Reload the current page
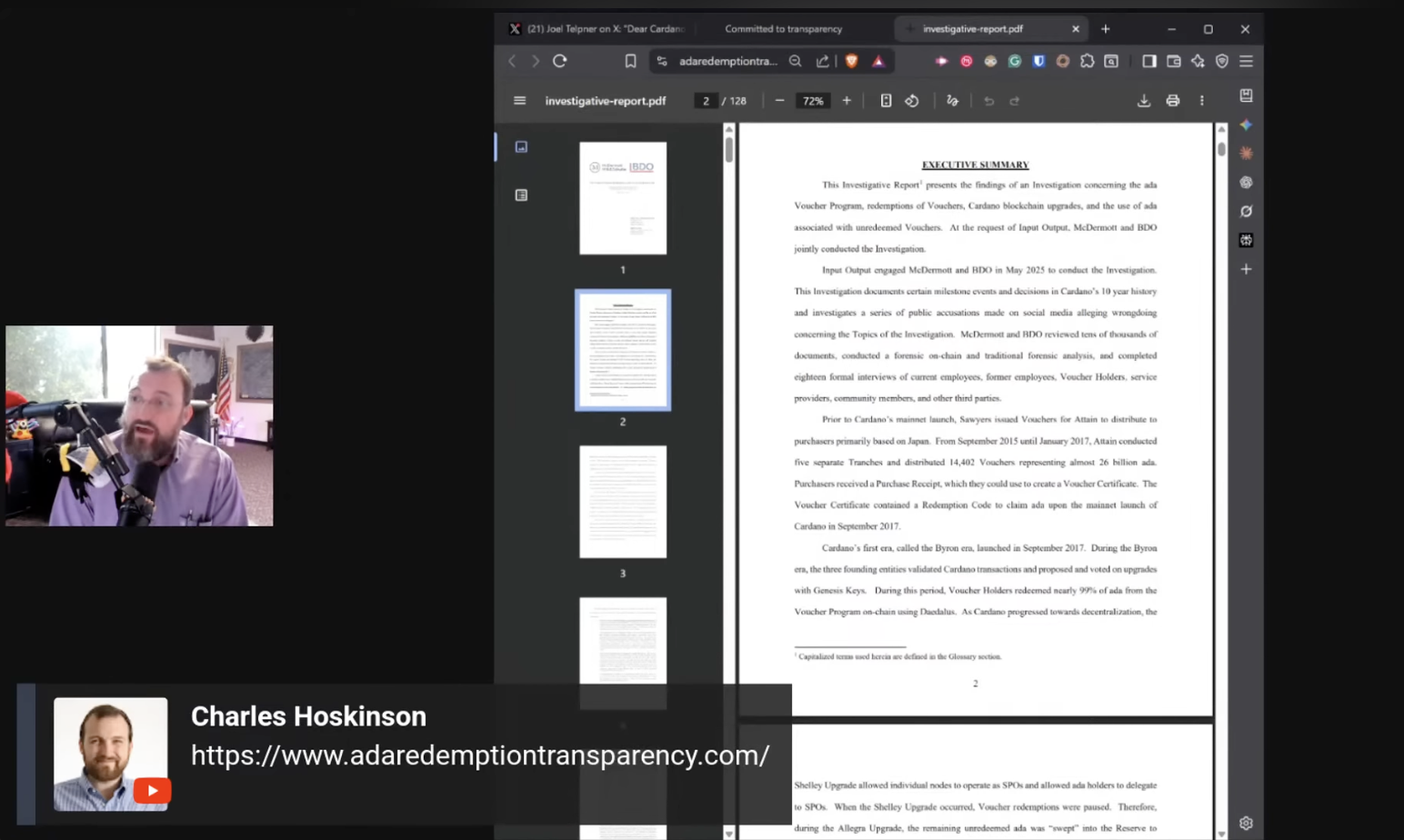This screenshot has width=1404, height=840. pos(560,61)
